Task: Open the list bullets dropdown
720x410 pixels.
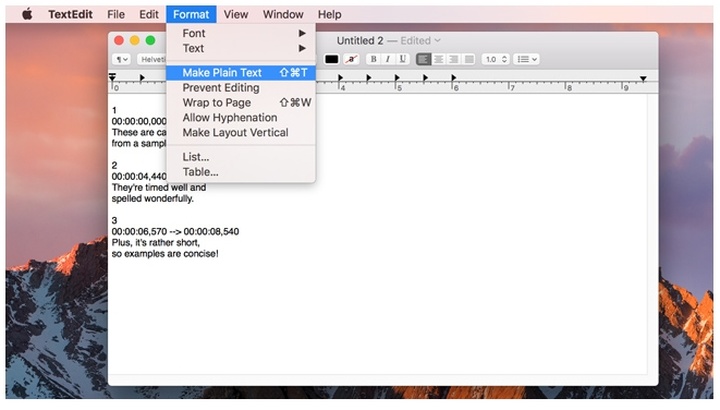Action: [527, 59]
